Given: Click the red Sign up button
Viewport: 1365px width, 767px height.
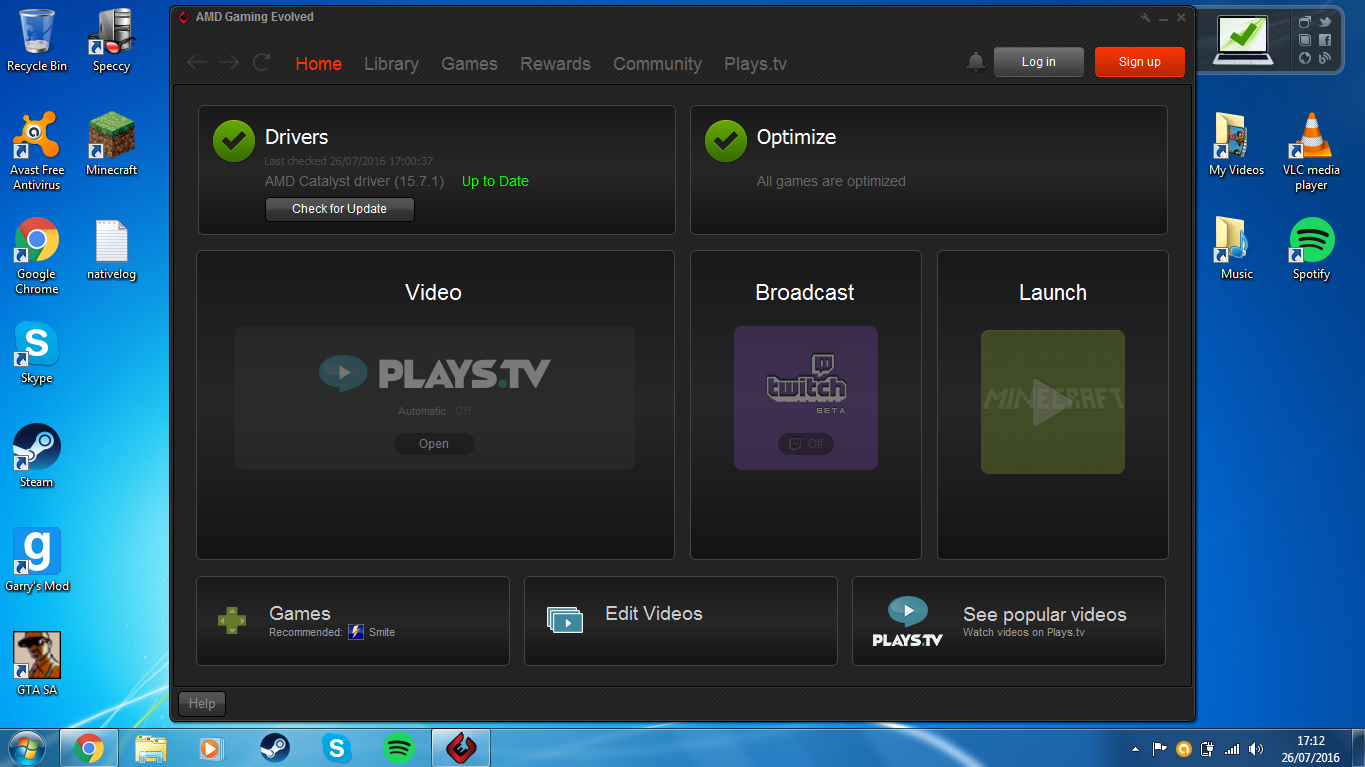Looking at the screenshot, I should (x=1140, y=62).
